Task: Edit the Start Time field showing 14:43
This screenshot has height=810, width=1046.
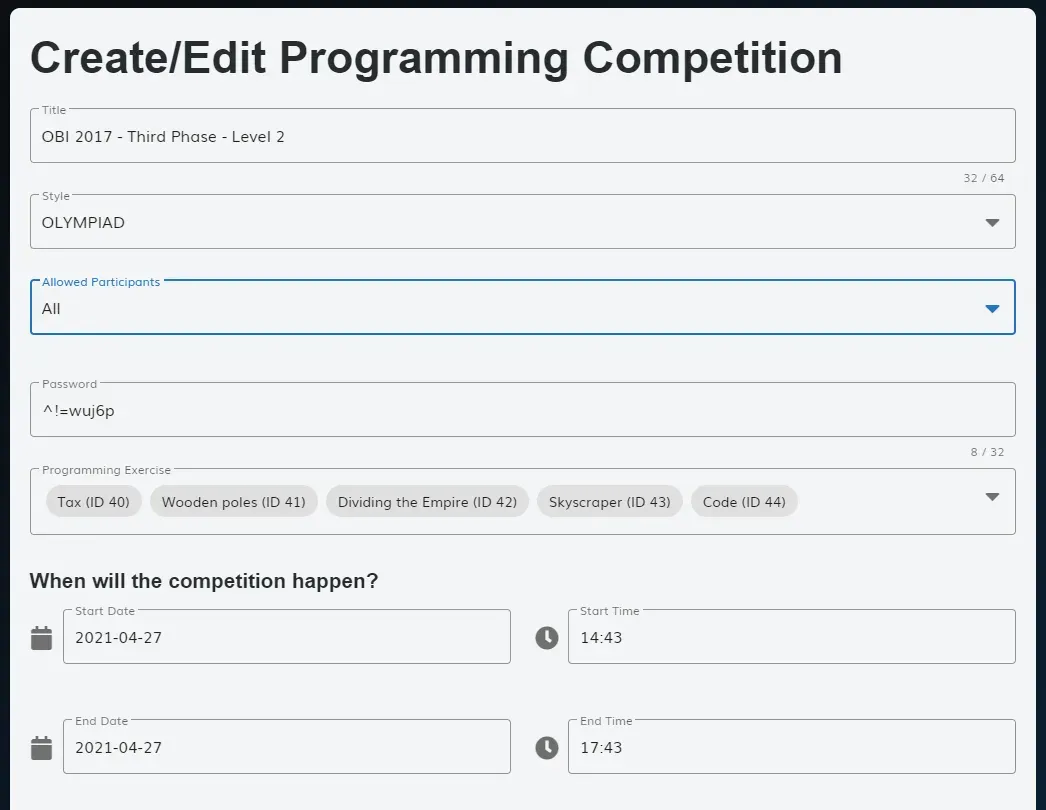Action: pyautogui.click(x=791, y=637)
